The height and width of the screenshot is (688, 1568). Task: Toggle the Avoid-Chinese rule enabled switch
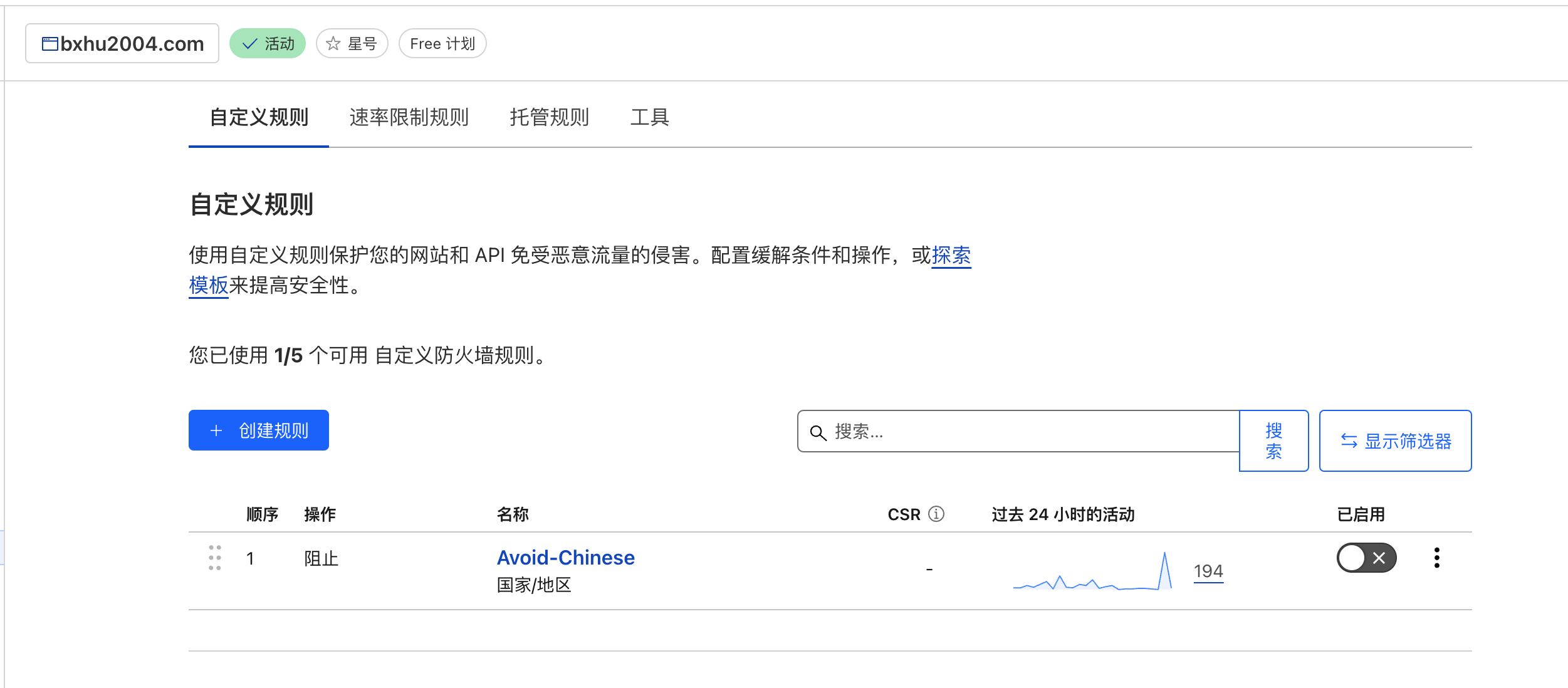tap(1366, 558)
